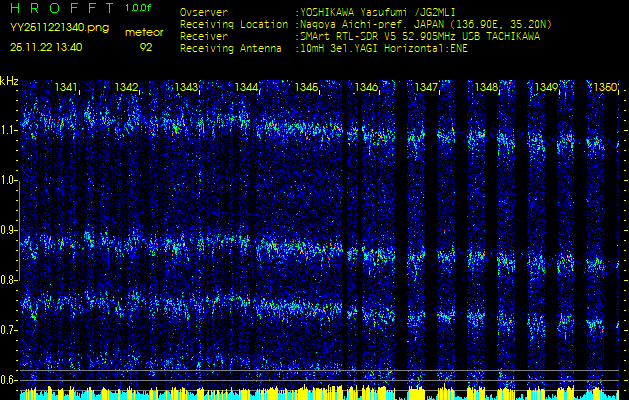Click the 1341 time marker
Image resolution: width=629 pixels, height=400 pixels.
67,88
